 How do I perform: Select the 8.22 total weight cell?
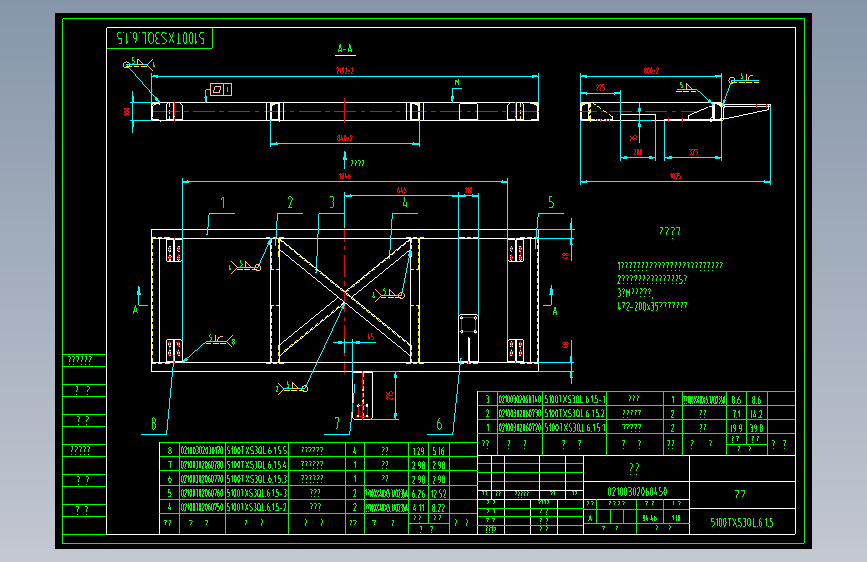pyautogui.click(x=438, y=507)
